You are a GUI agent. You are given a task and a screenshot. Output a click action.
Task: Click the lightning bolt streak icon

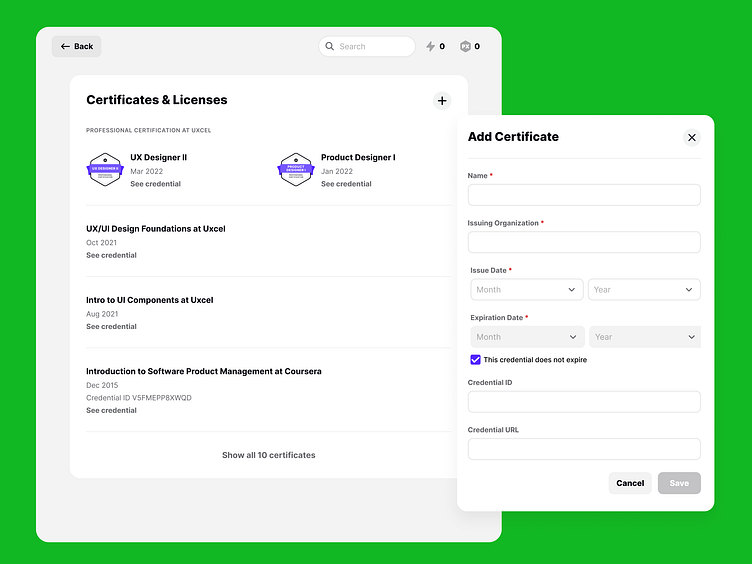point(431,46)
